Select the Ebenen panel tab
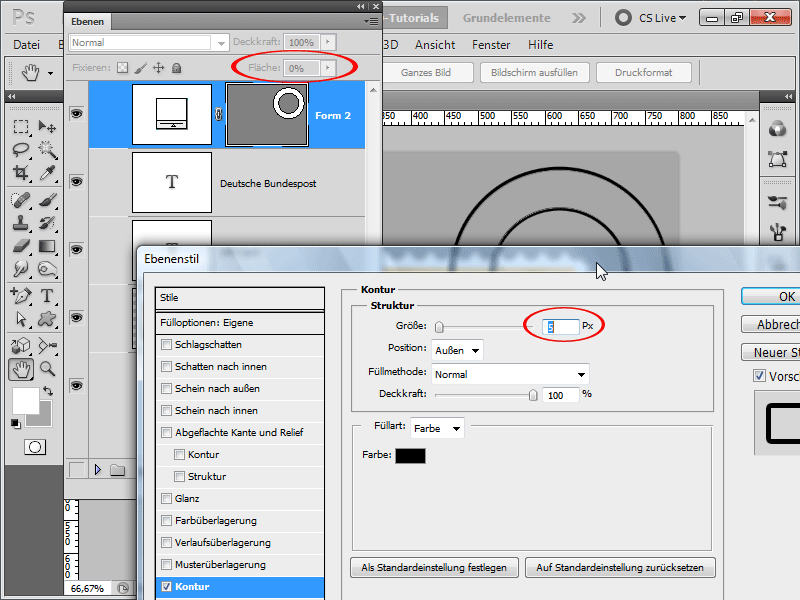The height and width of the screenshot is (600, 800). coord(88,21)
